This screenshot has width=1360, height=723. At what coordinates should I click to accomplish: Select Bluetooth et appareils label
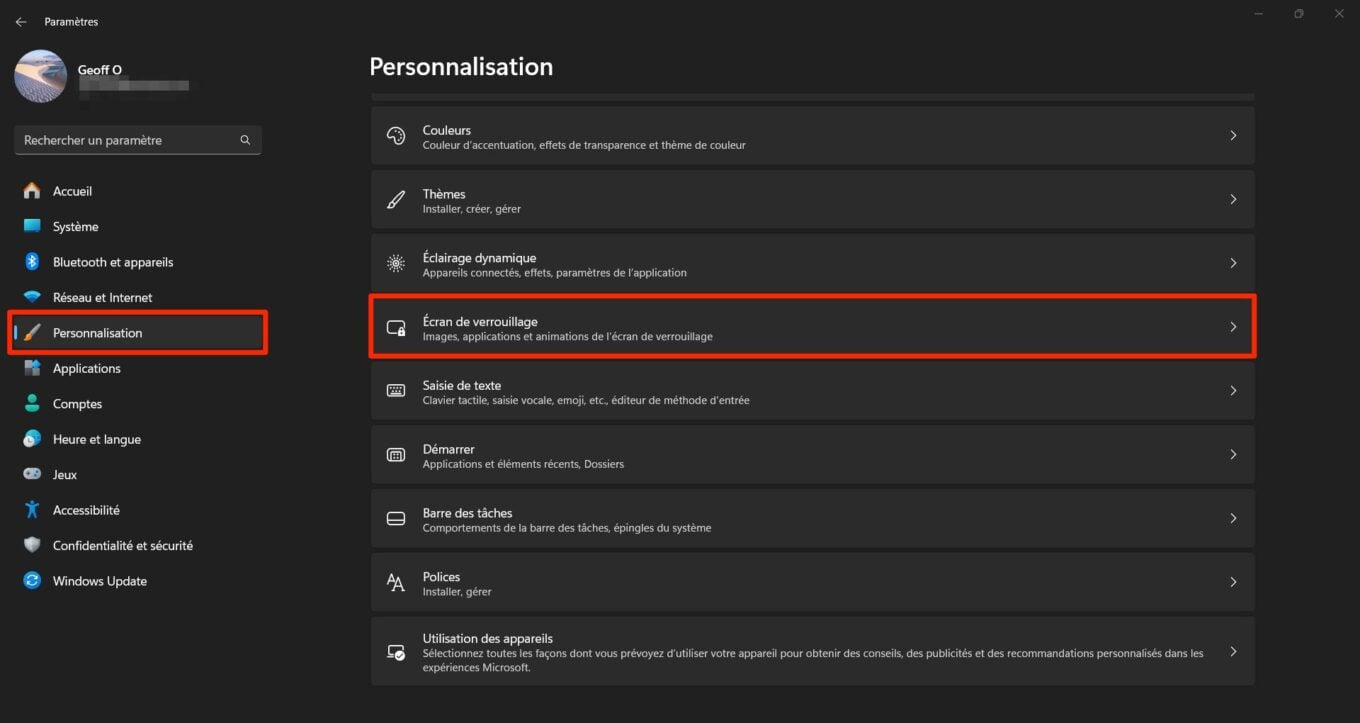113,262
